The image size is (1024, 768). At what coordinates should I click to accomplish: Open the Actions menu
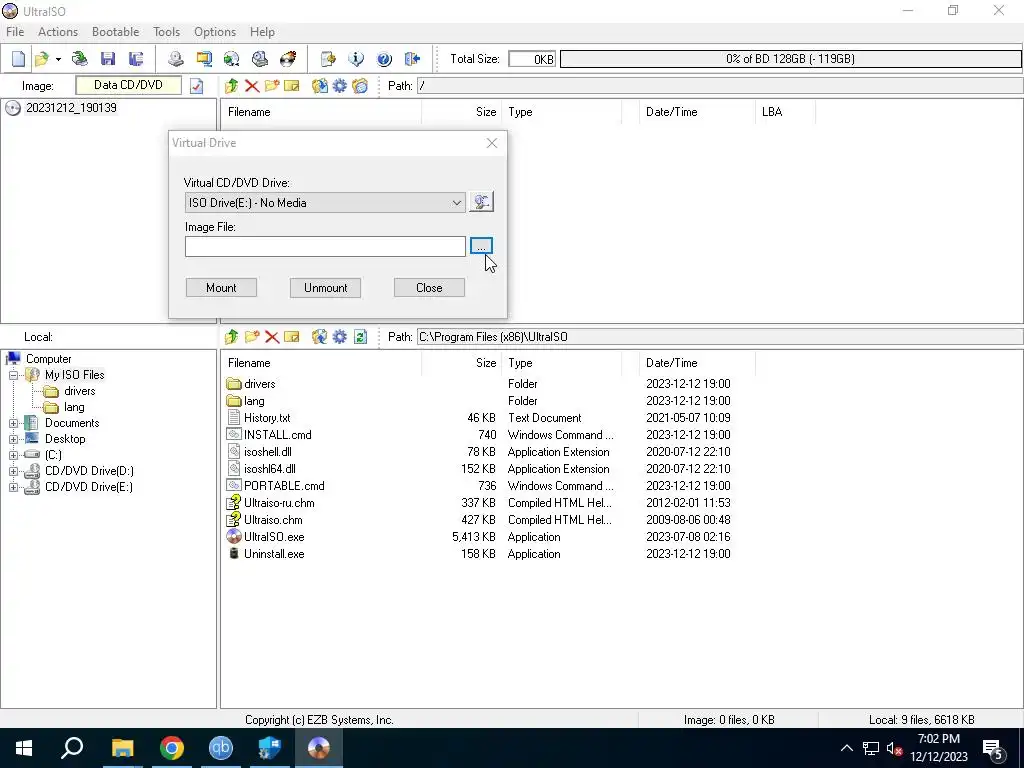pyautogui.click(x=57, y=32)
